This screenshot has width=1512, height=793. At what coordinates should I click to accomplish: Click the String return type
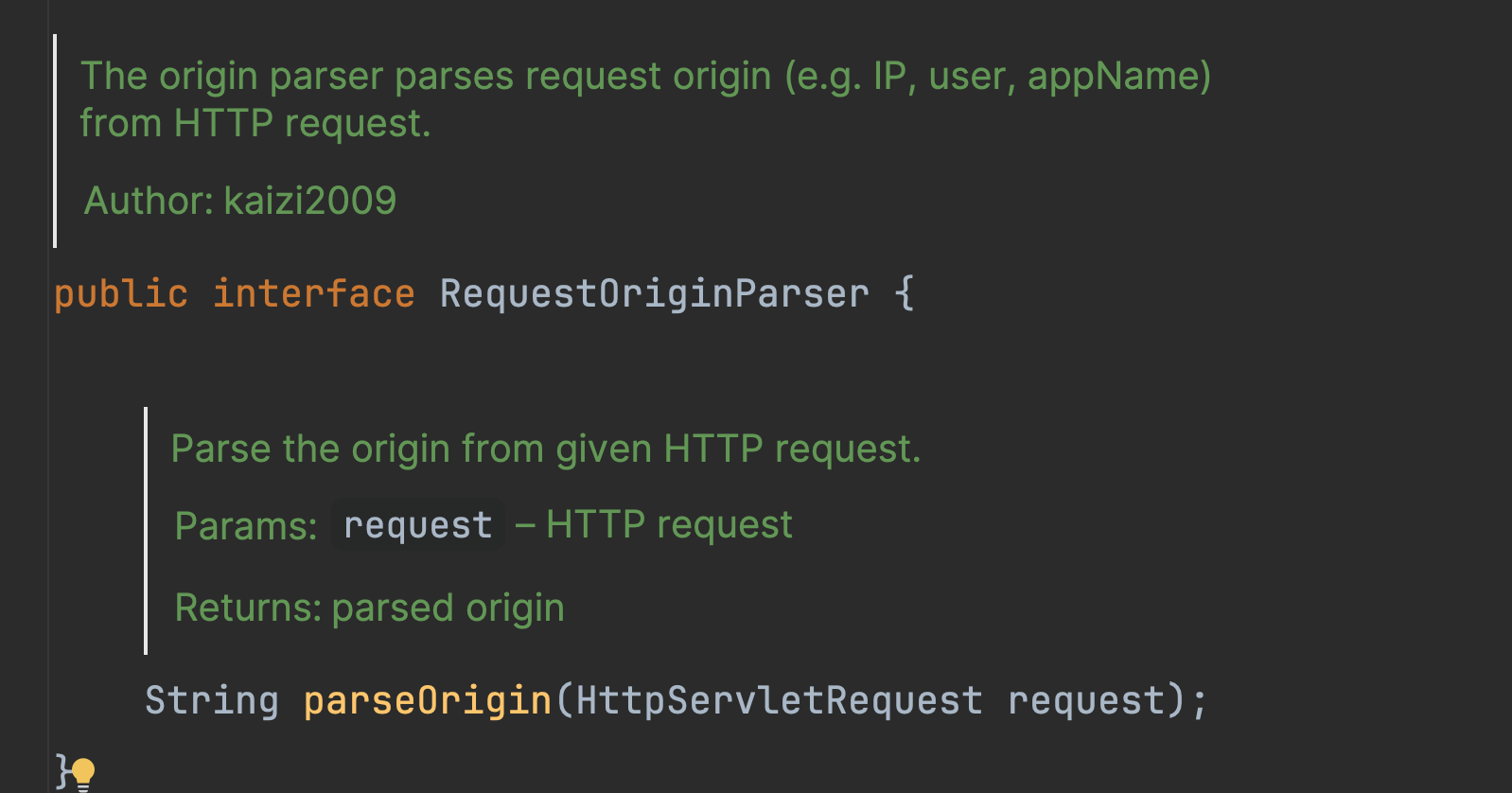pos(212,700)
